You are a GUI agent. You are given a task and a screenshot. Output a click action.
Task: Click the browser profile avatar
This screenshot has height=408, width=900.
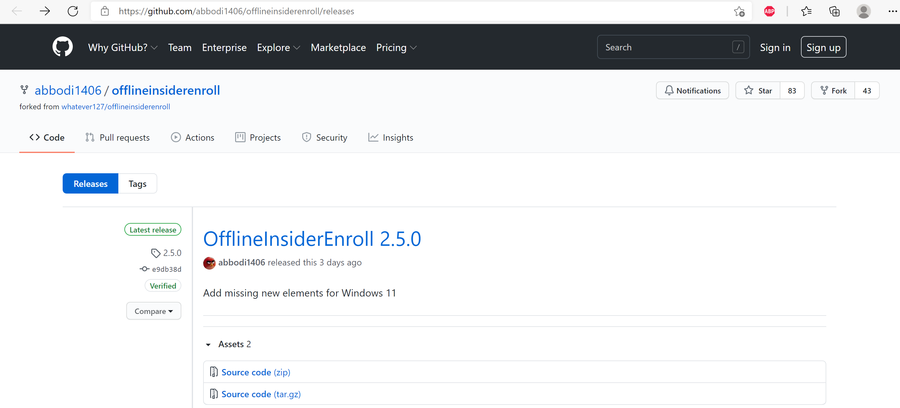tap(863, 11)
